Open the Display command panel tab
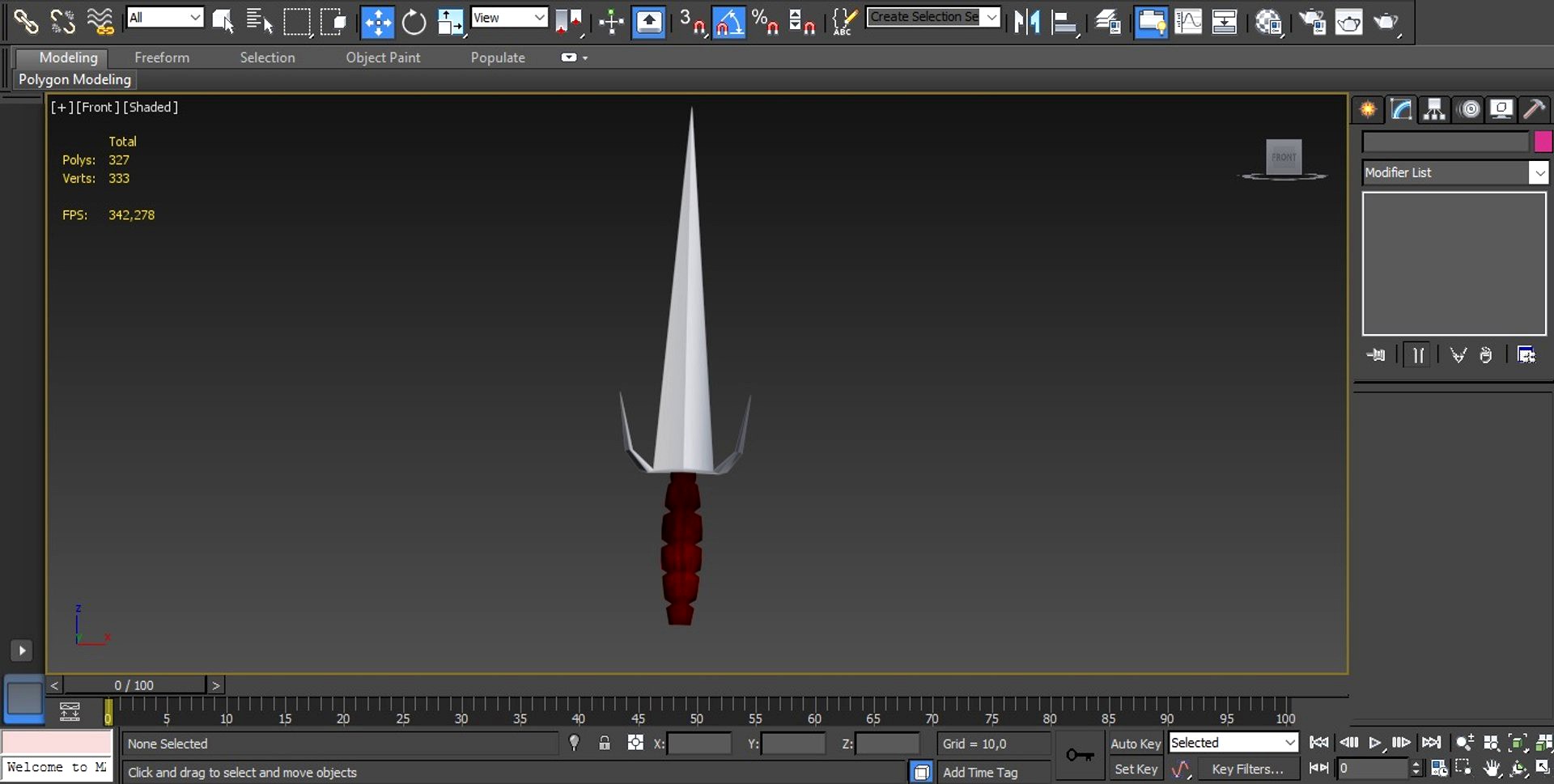Screen dimensions: 1554x784 coord(1501,109)
